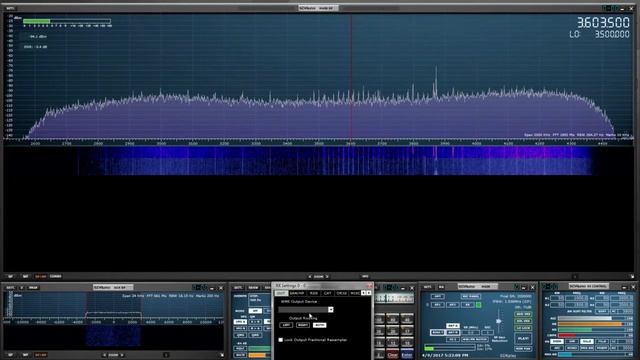Screen dimensions: 640x360
Task: Open the MISC tab in the RX Settings dialog
Action: [355, 293]
